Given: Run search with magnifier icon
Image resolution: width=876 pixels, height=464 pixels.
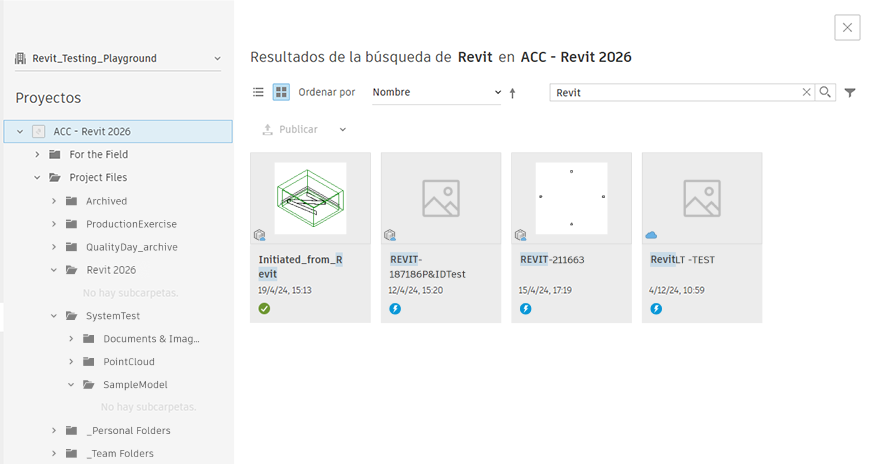Looking at the screenshot, I should click(825, 92).
